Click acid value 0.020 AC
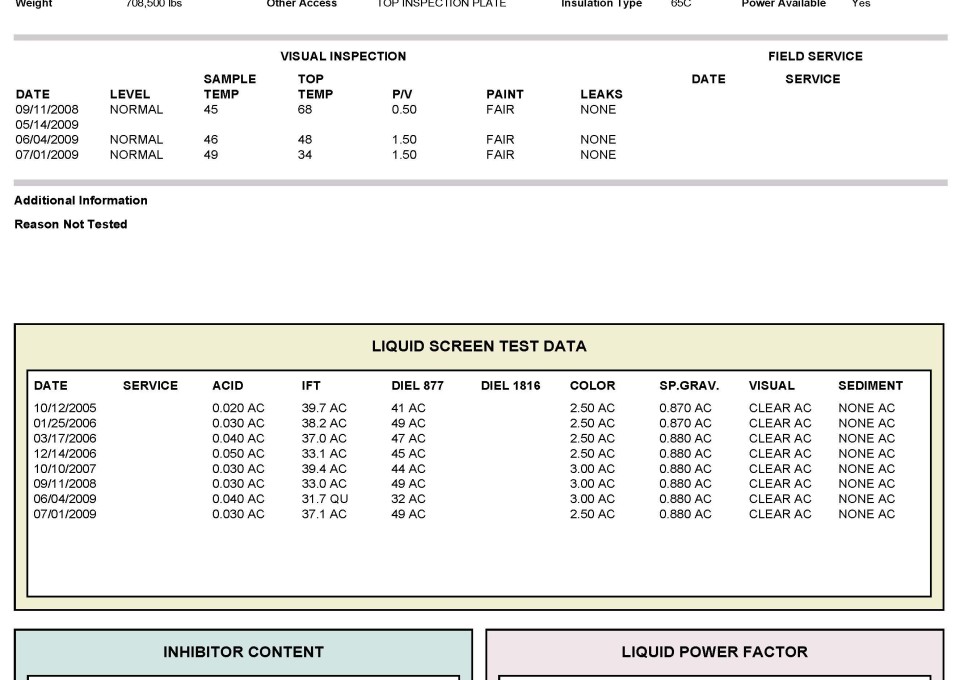The width and height of the screenshot is (960, 680). pyautogui.click(x=239, y=408)
